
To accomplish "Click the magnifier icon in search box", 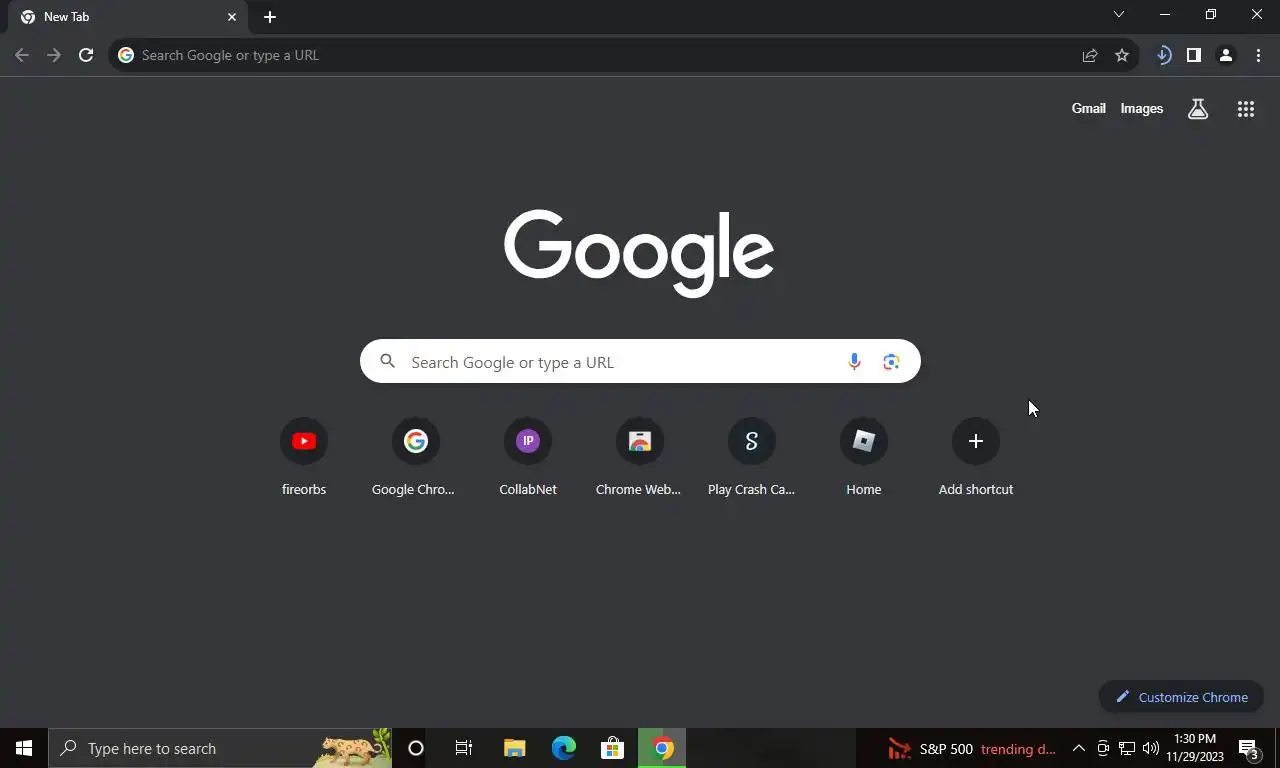I will click(388, 362).
